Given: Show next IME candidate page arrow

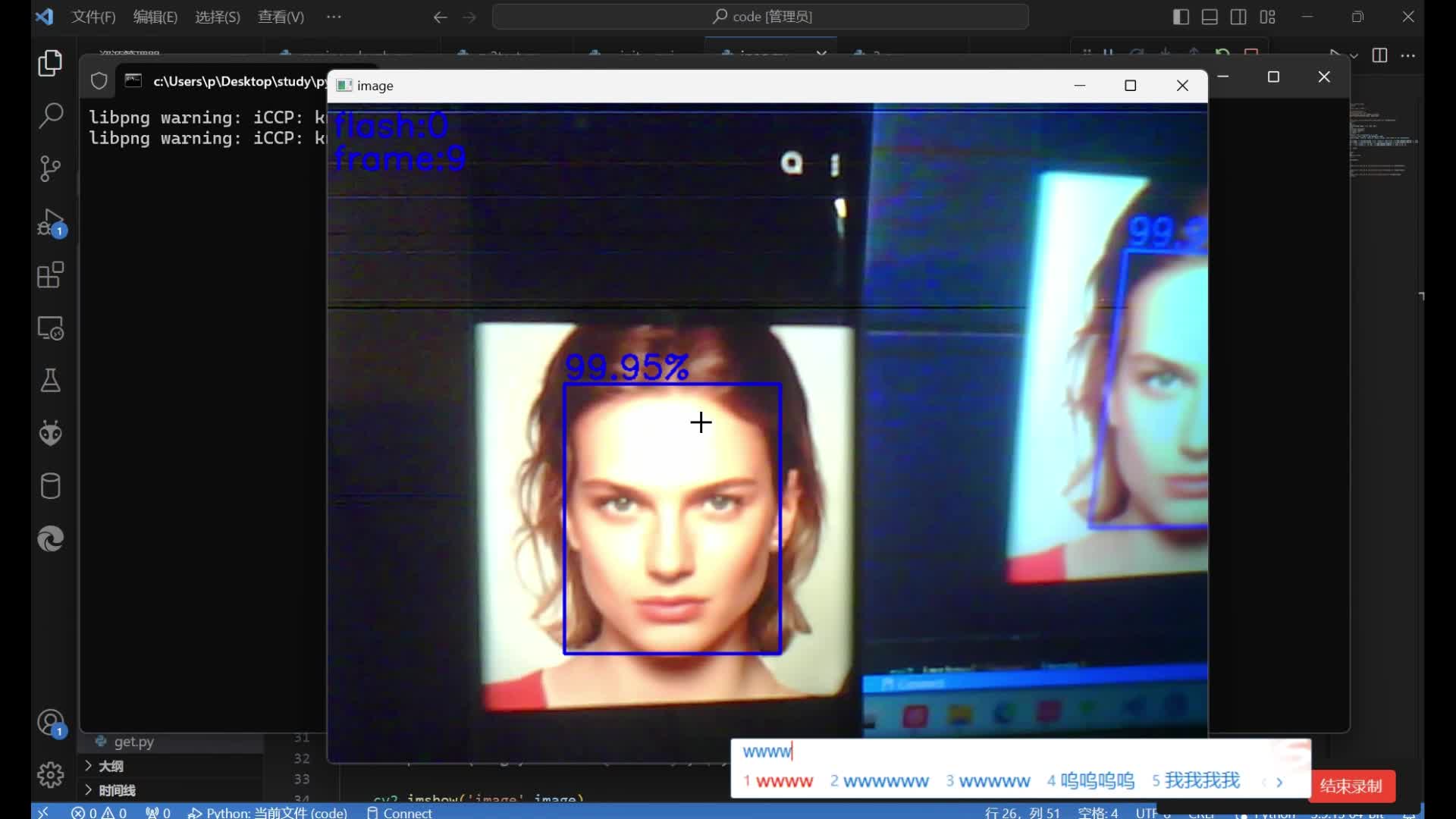Looking at the screenshot, I should tap(1279, 782).
